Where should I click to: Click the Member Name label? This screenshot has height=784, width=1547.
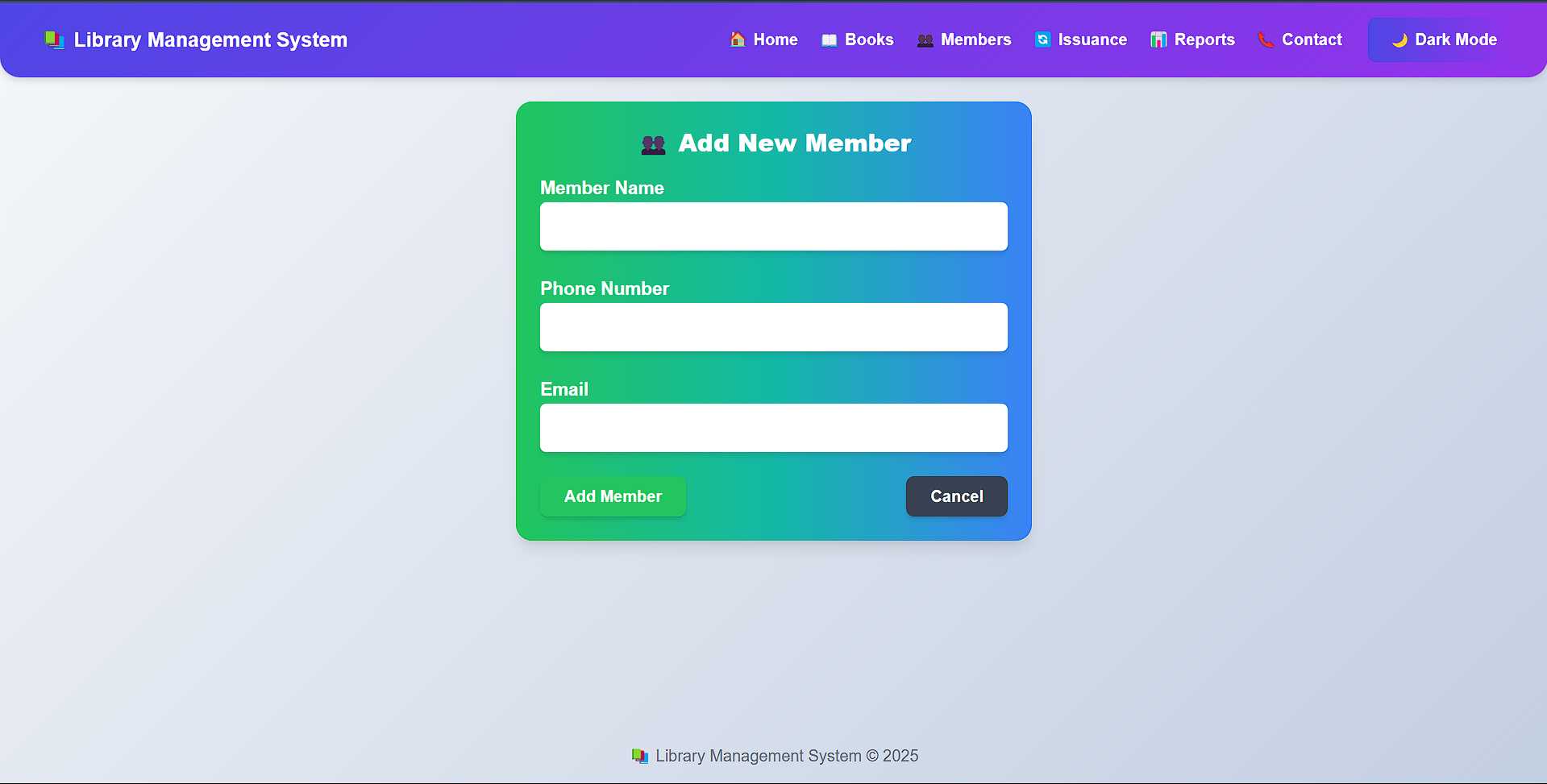tap(602, 188)
